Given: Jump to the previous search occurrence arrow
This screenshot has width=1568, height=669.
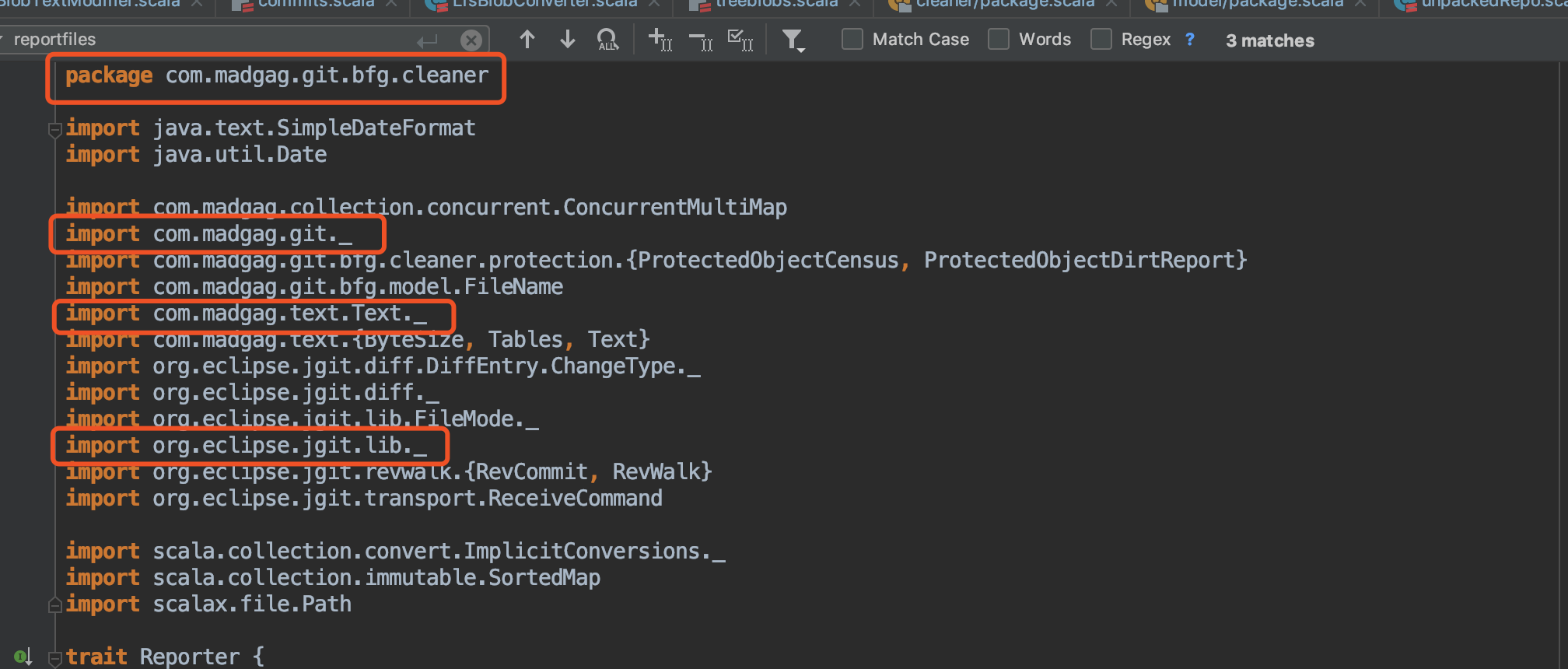Looking at the screenshot, I should tap(527, 39).
